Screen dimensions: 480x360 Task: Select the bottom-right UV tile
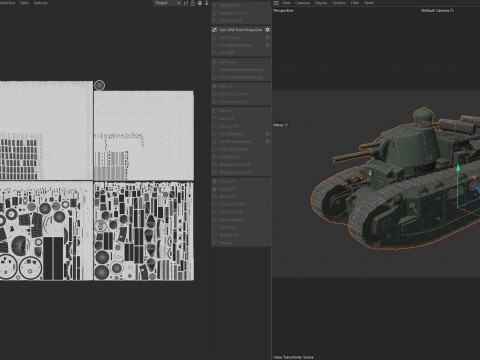(144, 231)
